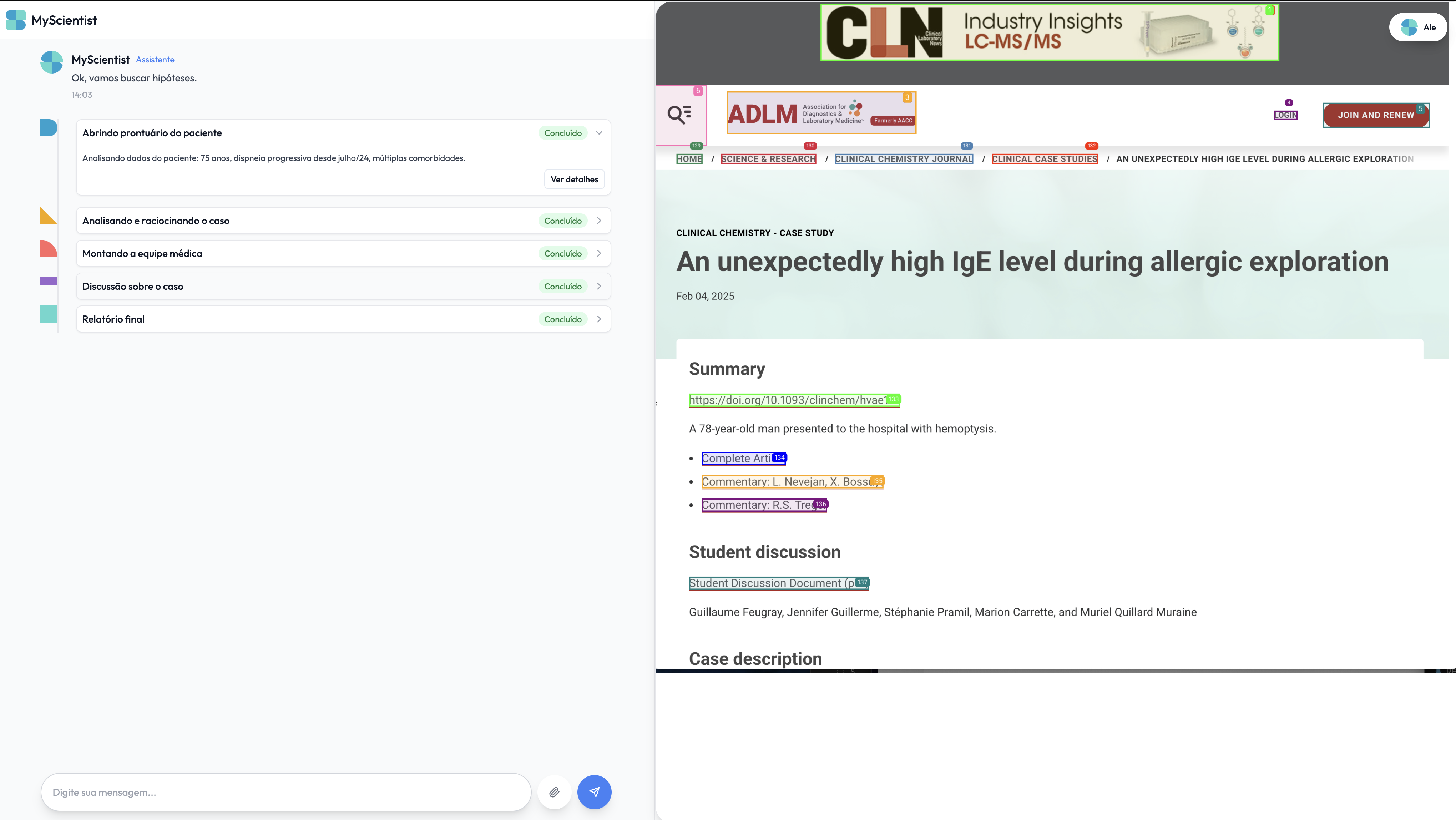This screenshot has height=820, width=1456.
Task: Open Commentary by R.S. link
Action: point(764,505)
